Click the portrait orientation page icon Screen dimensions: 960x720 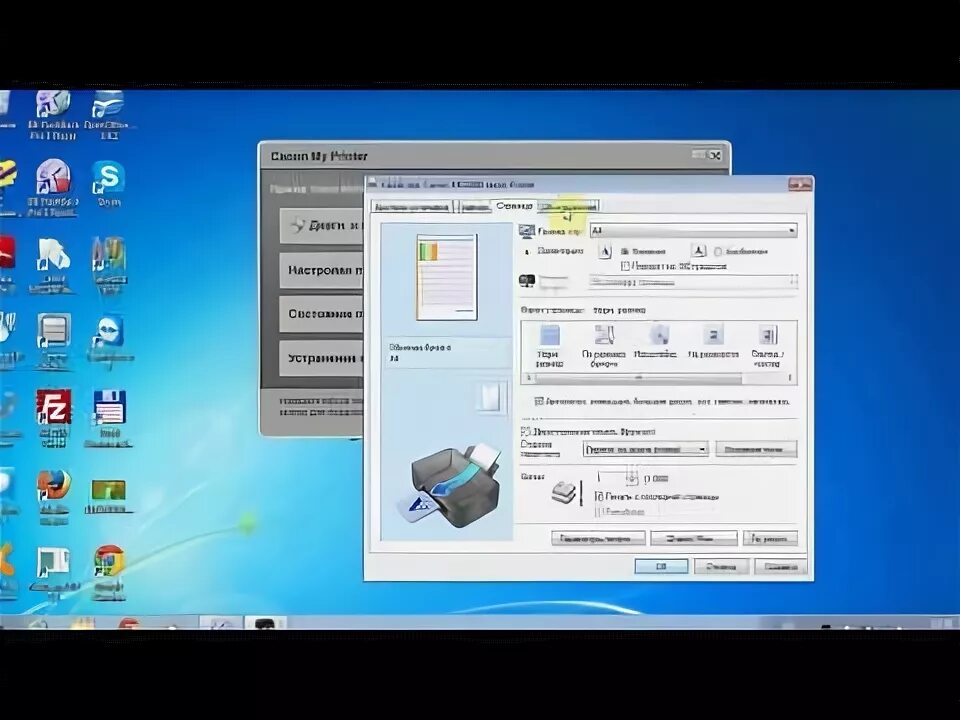(605, 251)
